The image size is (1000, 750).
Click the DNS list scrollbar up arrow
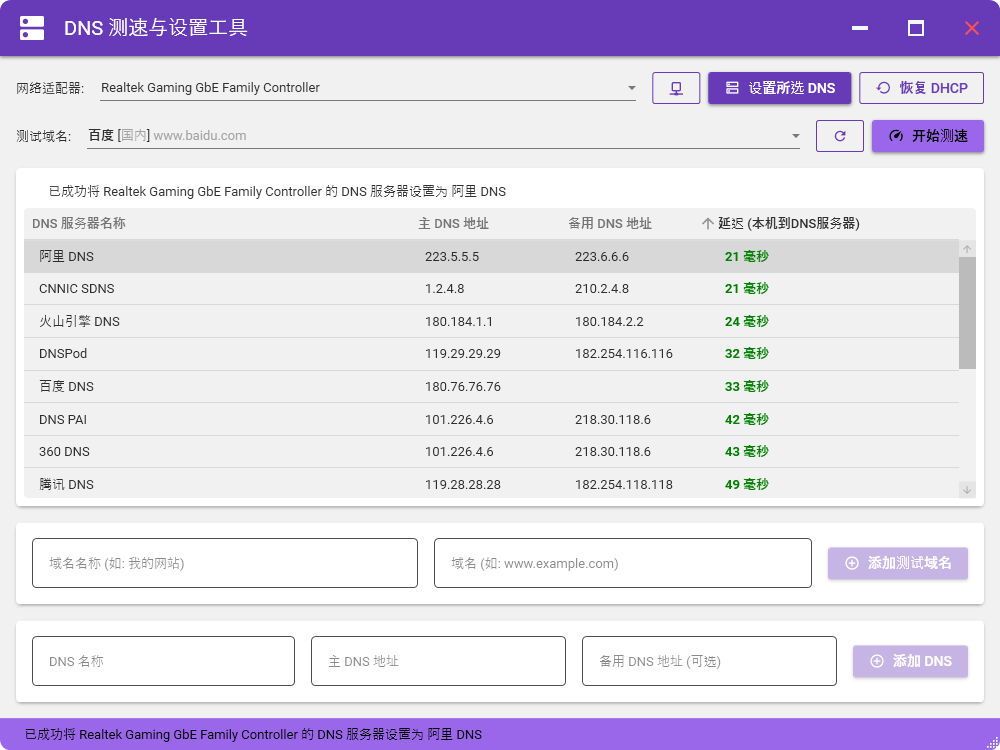(x=967, y=249)
